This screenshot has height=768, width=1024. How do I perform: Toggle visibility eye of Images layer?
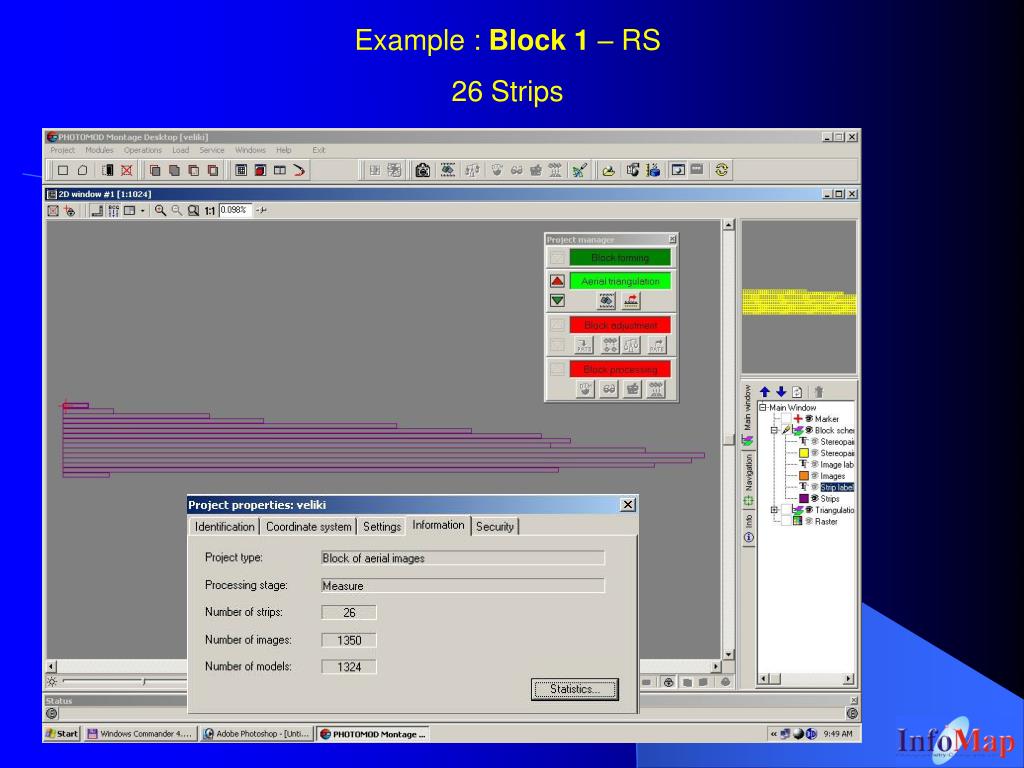(x=814, y=476)
